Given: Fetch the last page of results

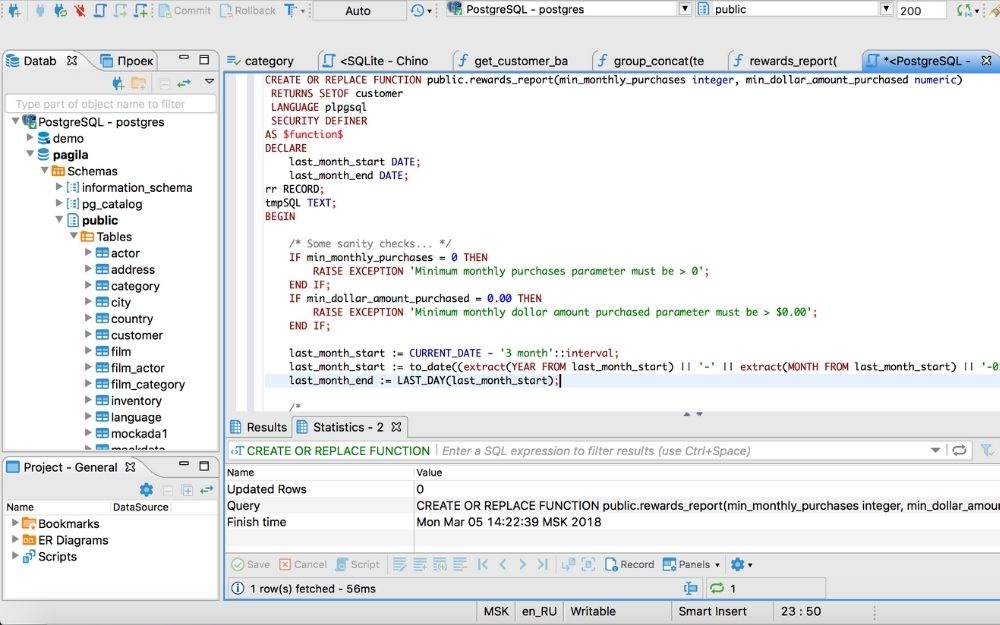Looking at the screenshot, I should point(541,564).
